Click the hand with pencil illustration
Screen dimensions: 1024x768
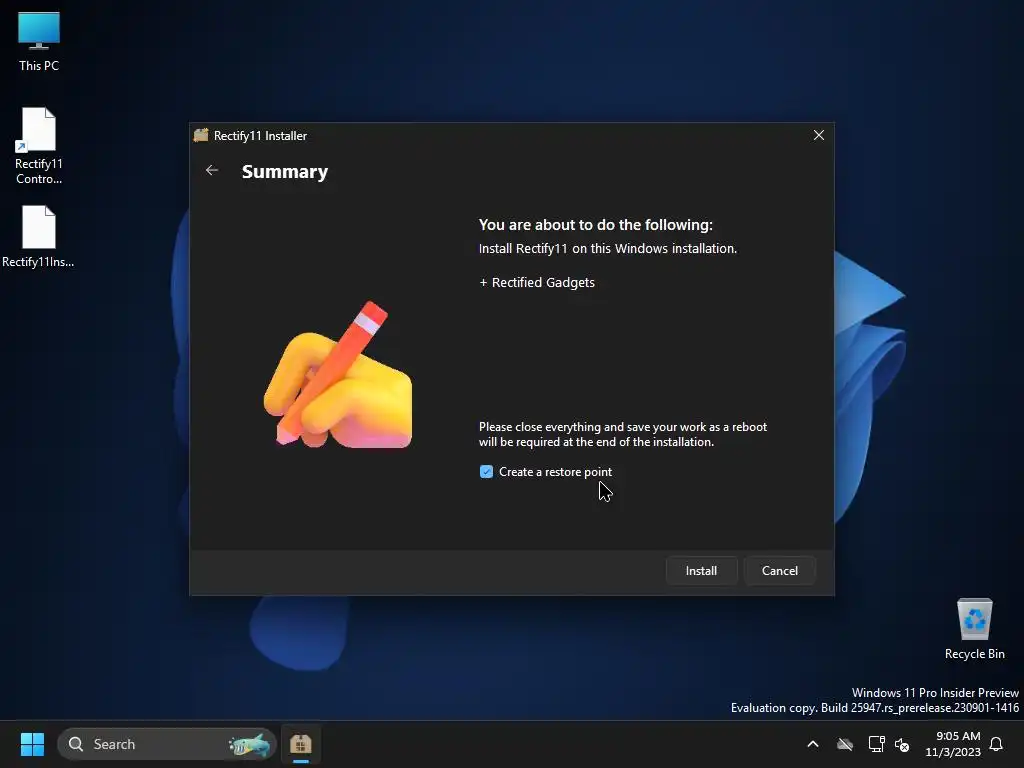(x=338, y=375)
